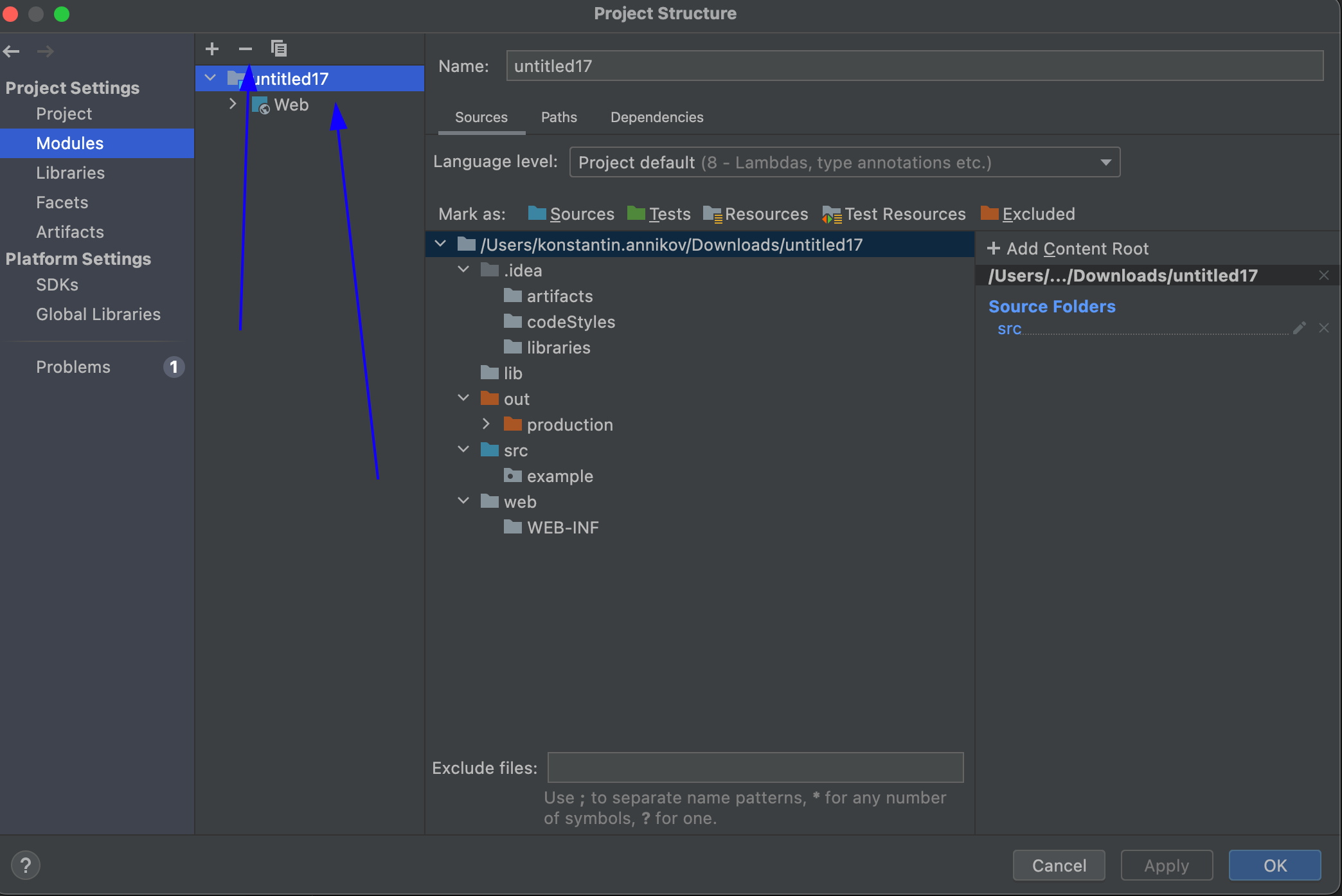Click the copy module icon
Viewport: 1342px width, 896px height.
pos(279,49)
